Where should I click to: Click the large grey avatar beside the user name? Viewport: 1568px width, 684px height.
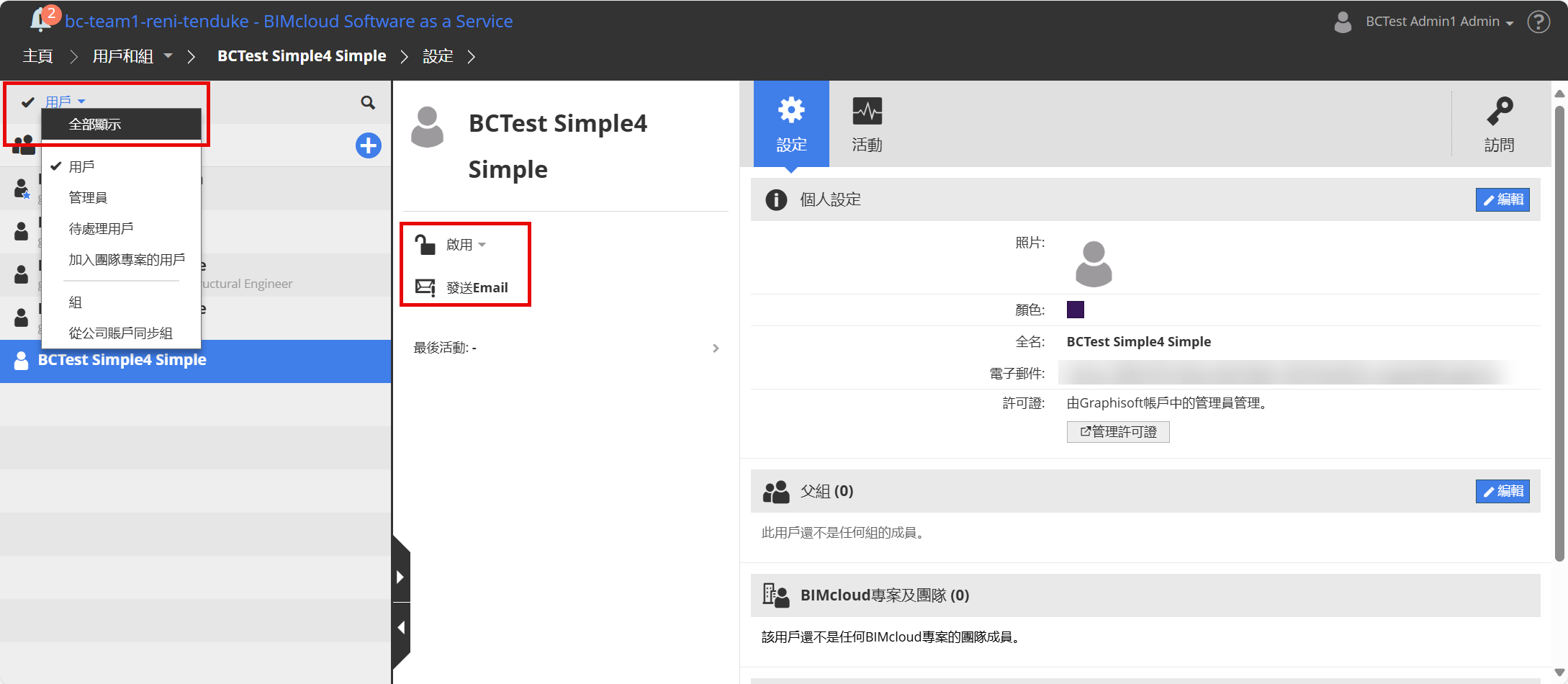pos(427,127)
